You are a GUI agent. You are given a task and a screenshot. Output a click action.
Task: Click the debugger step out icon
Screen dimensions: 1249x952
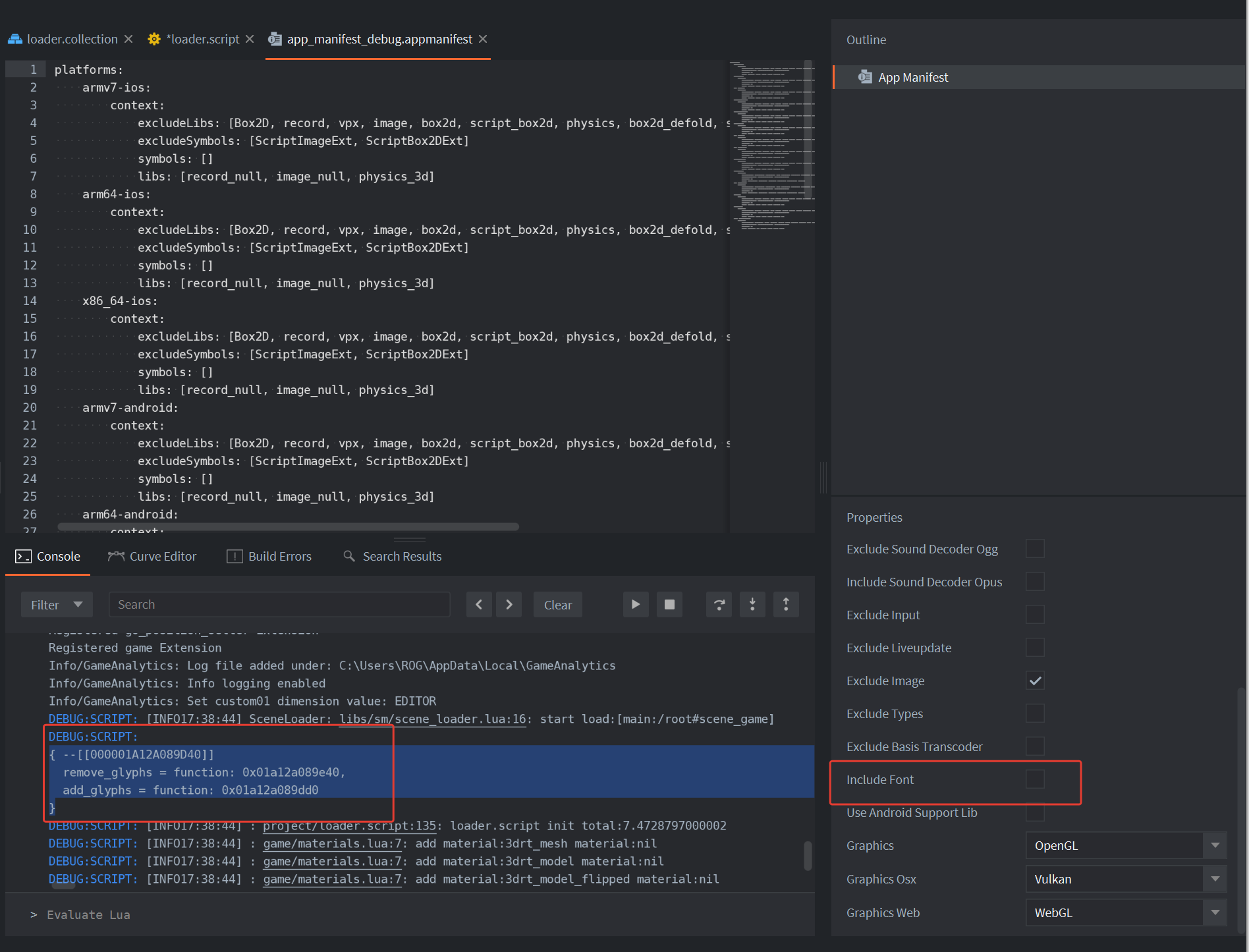(786, 604)
